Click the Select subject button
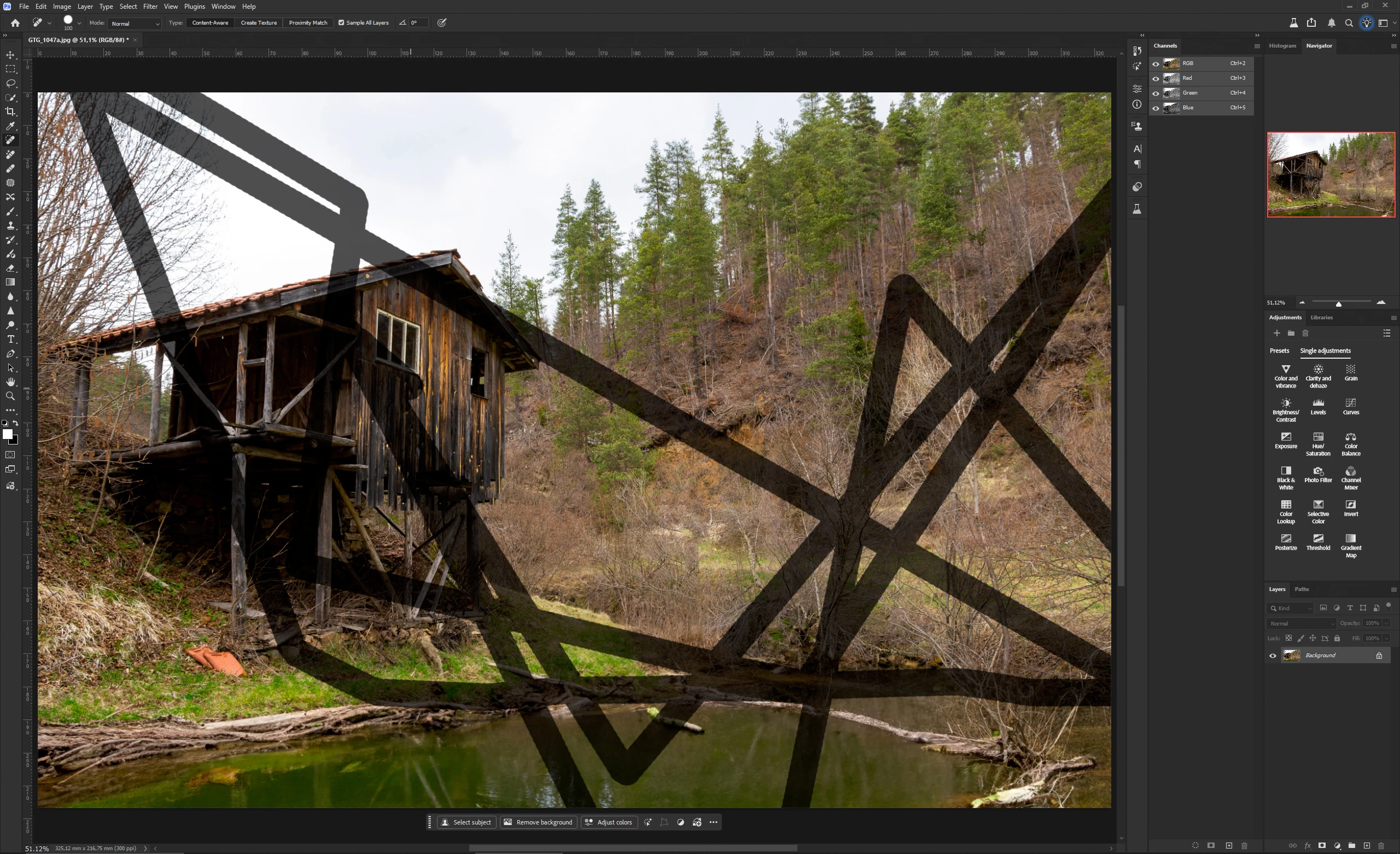 [x=466, y=822]
